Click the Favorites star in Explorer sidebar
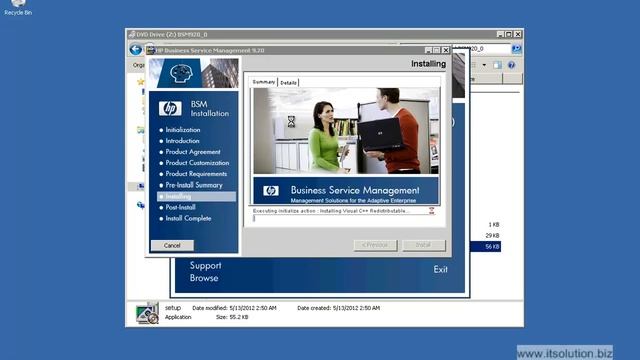 click(140, 82)
